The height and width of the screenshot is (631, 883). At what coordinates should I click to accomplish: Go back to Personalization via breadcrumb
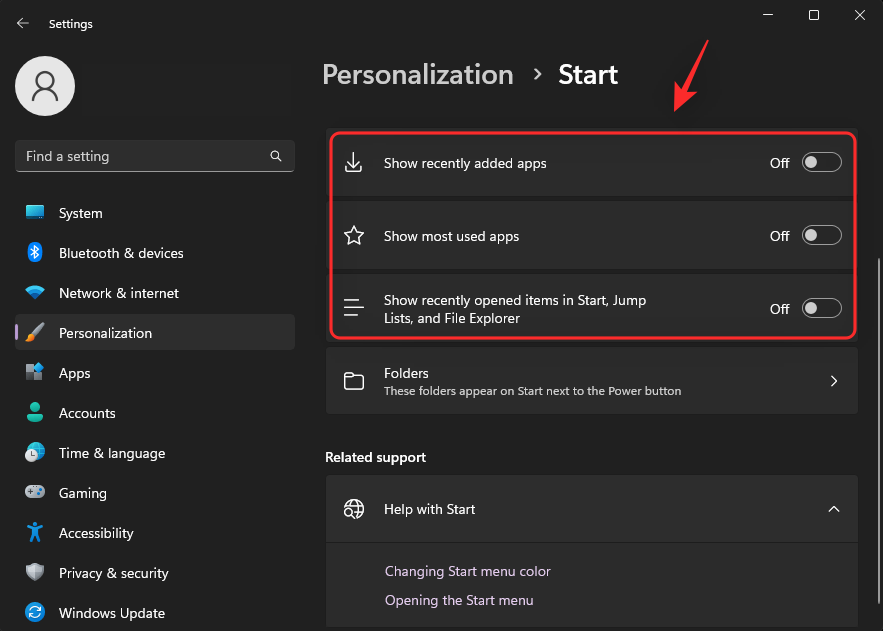click(418, 74)
